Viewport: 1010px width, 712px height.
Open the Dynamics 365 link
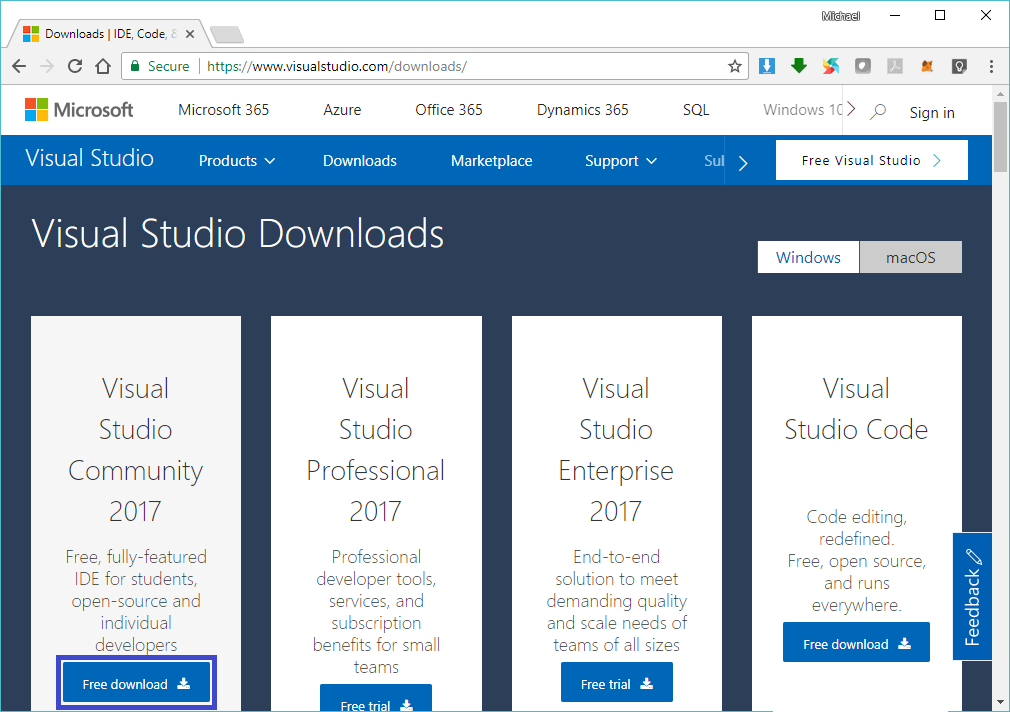pyautogui.click(x=582, y=110)
